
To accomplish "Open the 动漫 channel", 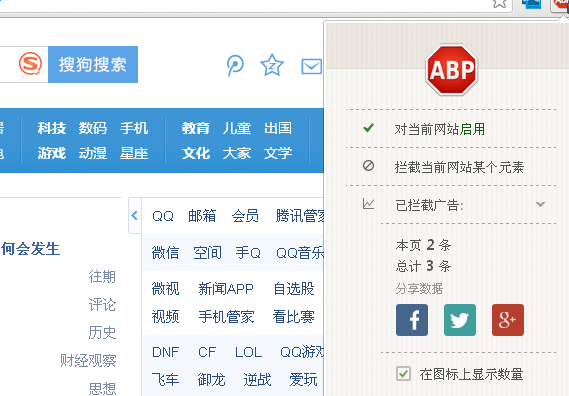I will 93,153.
